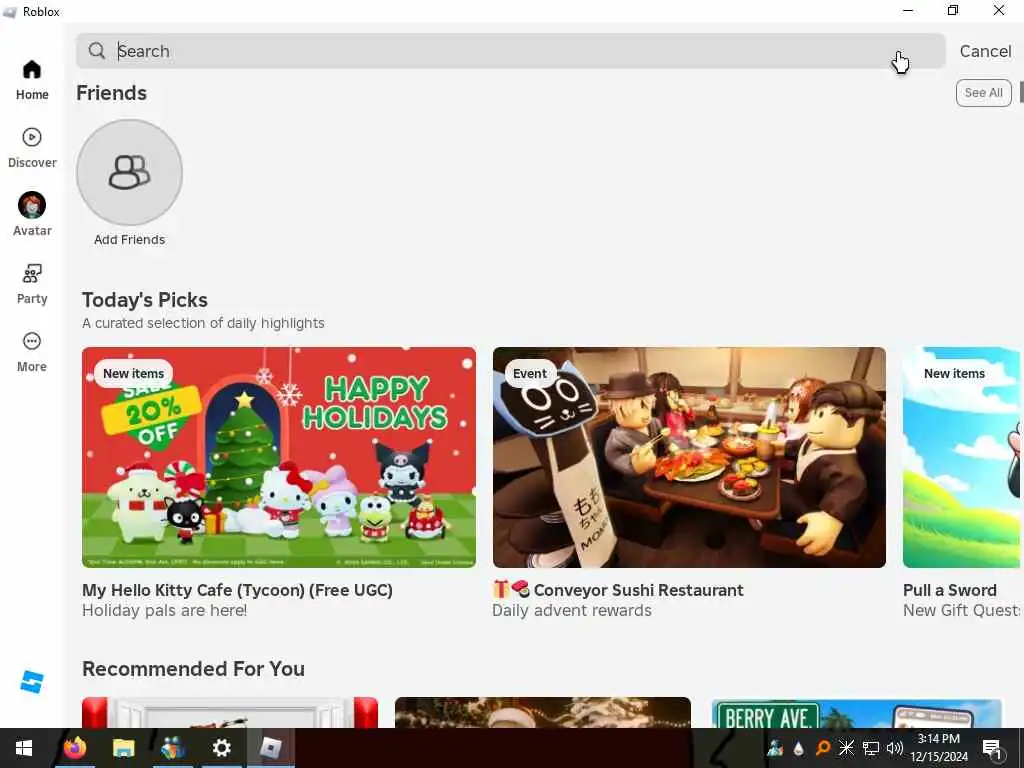This screenshot has width=1024, height=768.
Task: Click network tray icon
Action: pos(871,748)
